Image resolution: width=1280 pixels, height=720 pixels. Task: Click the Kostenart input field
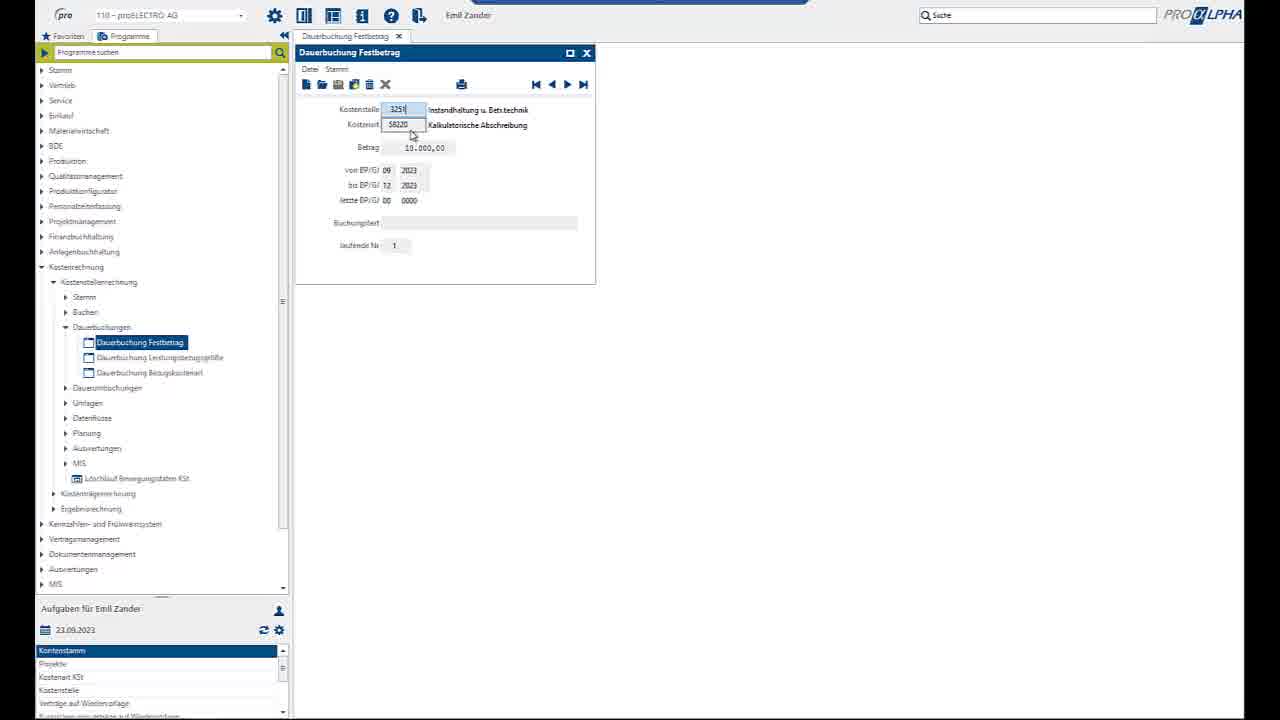tap(404, 125)
